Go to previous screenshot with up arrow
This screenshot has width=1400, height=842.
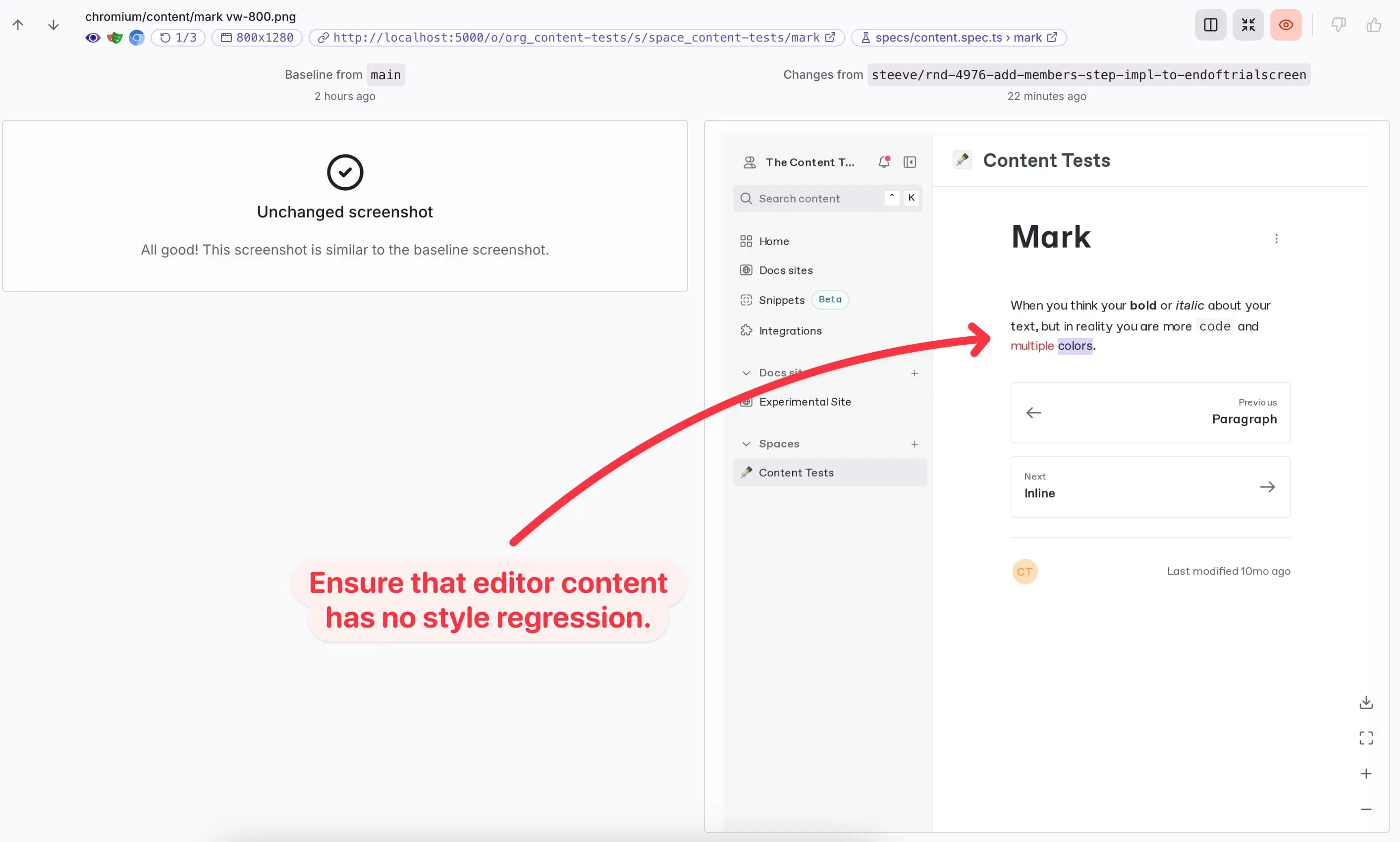tap(18, 24)
